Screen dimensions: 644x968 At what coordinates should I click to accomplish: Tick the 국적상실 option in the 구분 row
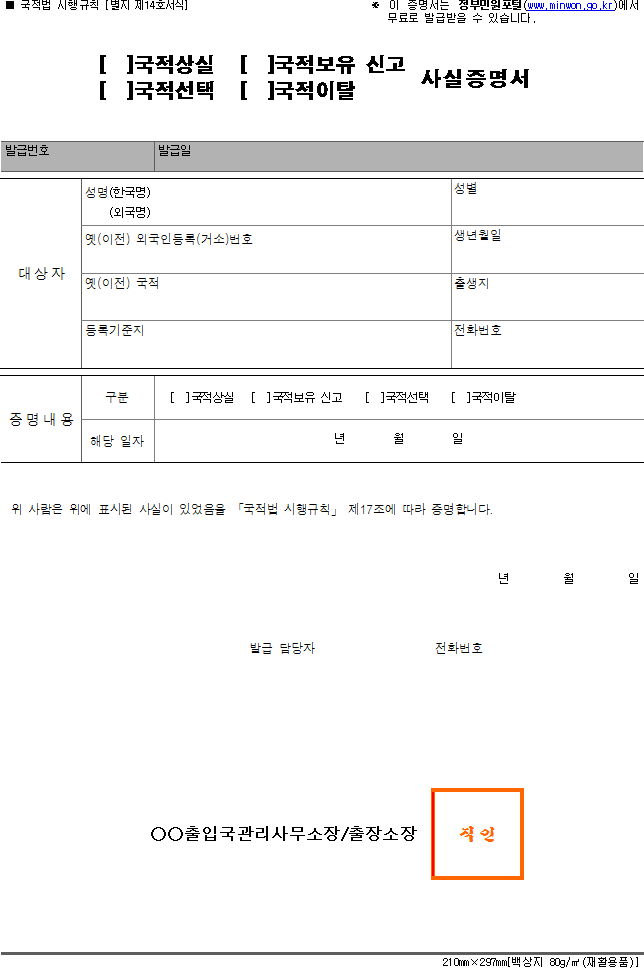click(x=180, y=398)
